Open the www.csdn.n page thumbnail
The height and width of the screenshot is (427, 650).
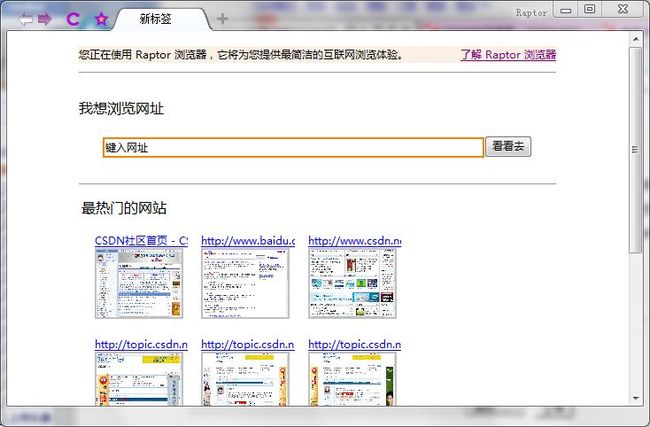tap(352, 284)
